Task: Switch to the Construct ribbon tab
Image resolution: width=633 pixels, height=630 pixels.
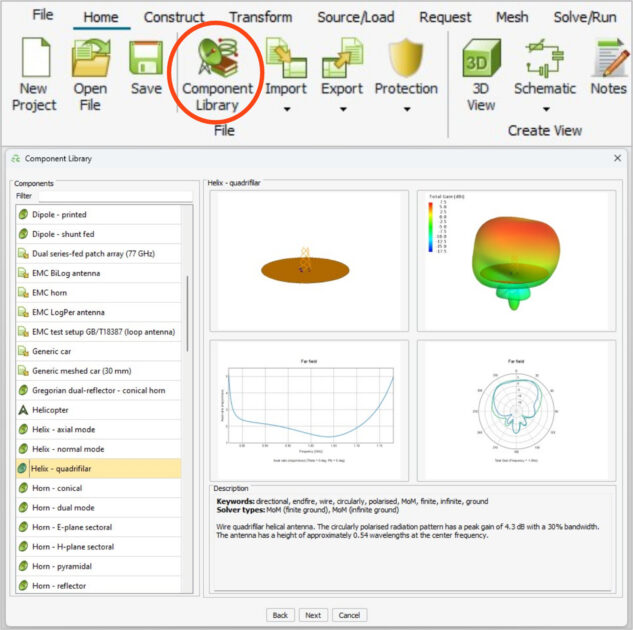Action: 174,17
